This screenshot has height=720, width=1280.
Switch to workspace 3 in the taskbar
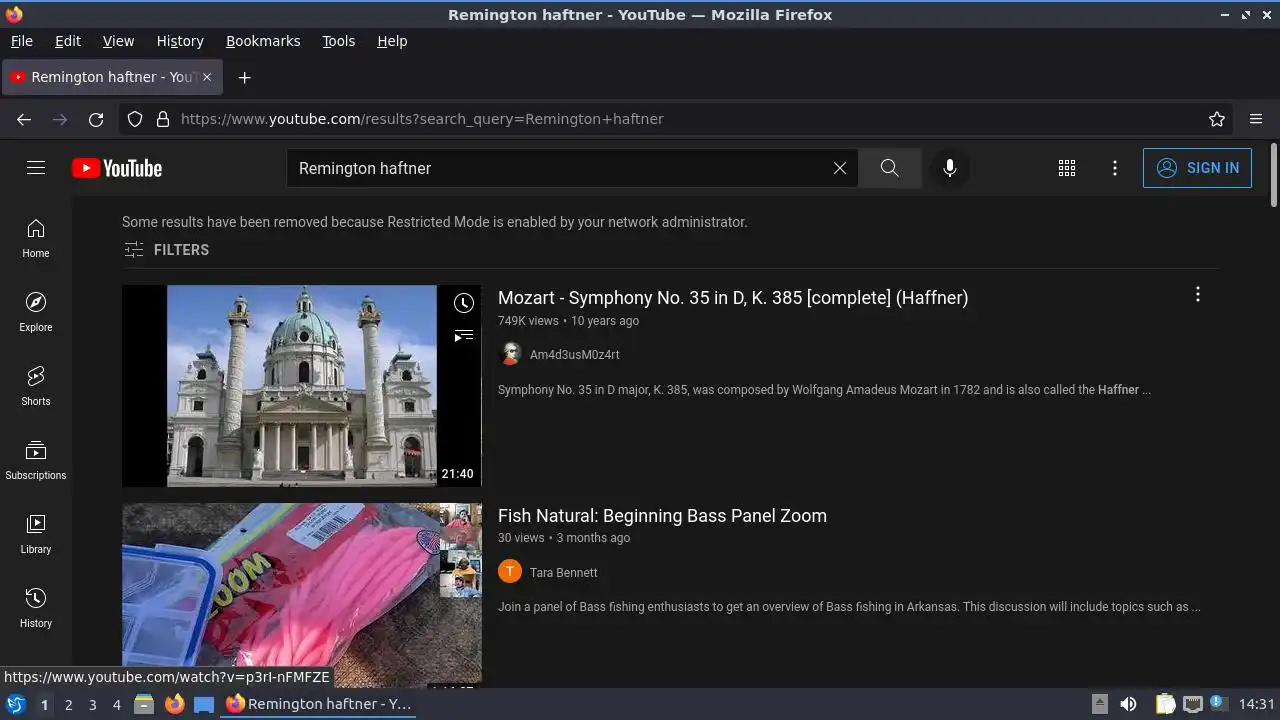point(92,704)
